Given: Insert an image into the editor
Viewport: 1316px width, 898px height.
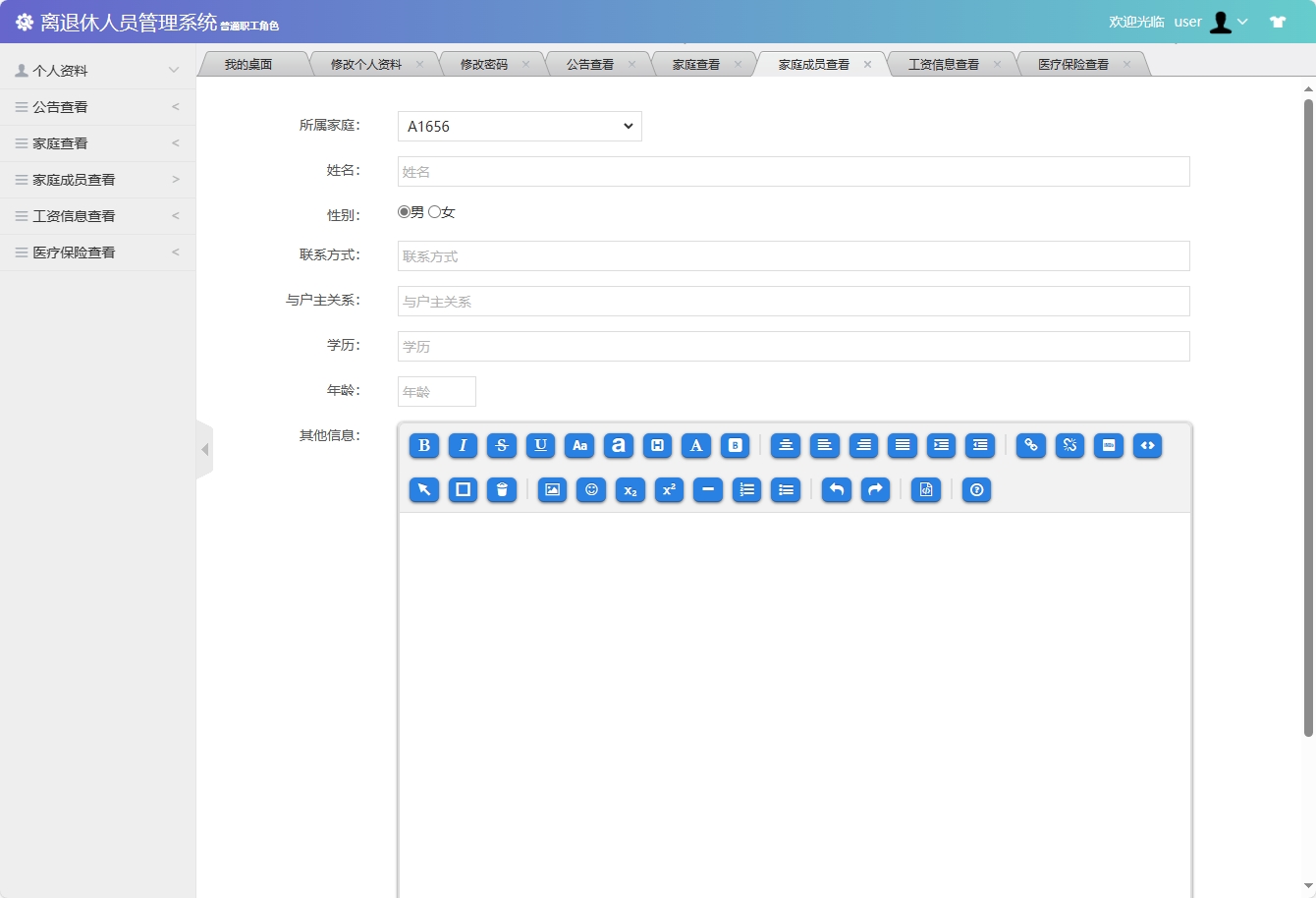Looking at the screenshot, I should click(x=551, y=489).
